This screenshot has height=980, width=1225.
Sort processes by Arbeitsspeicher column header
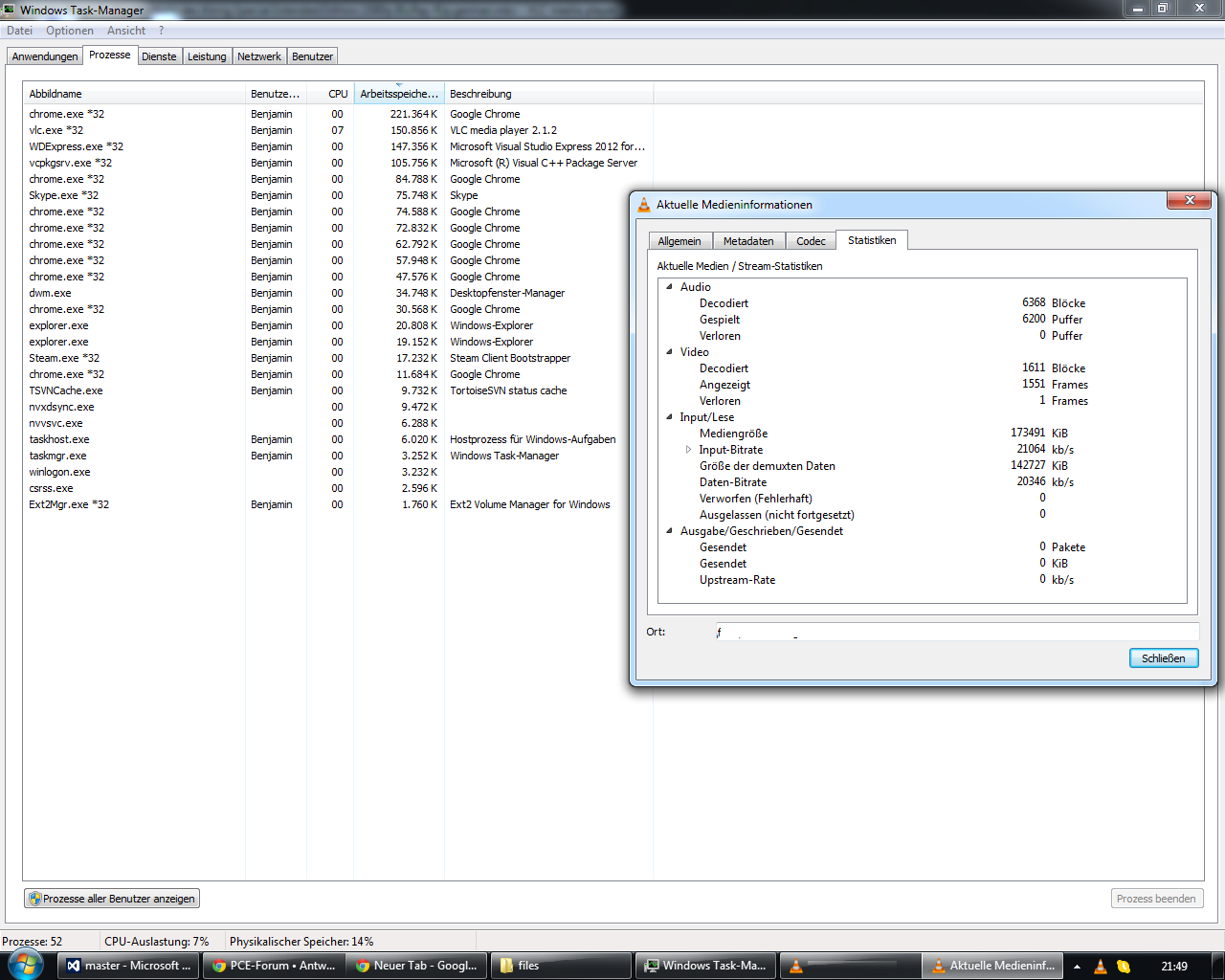398,94
